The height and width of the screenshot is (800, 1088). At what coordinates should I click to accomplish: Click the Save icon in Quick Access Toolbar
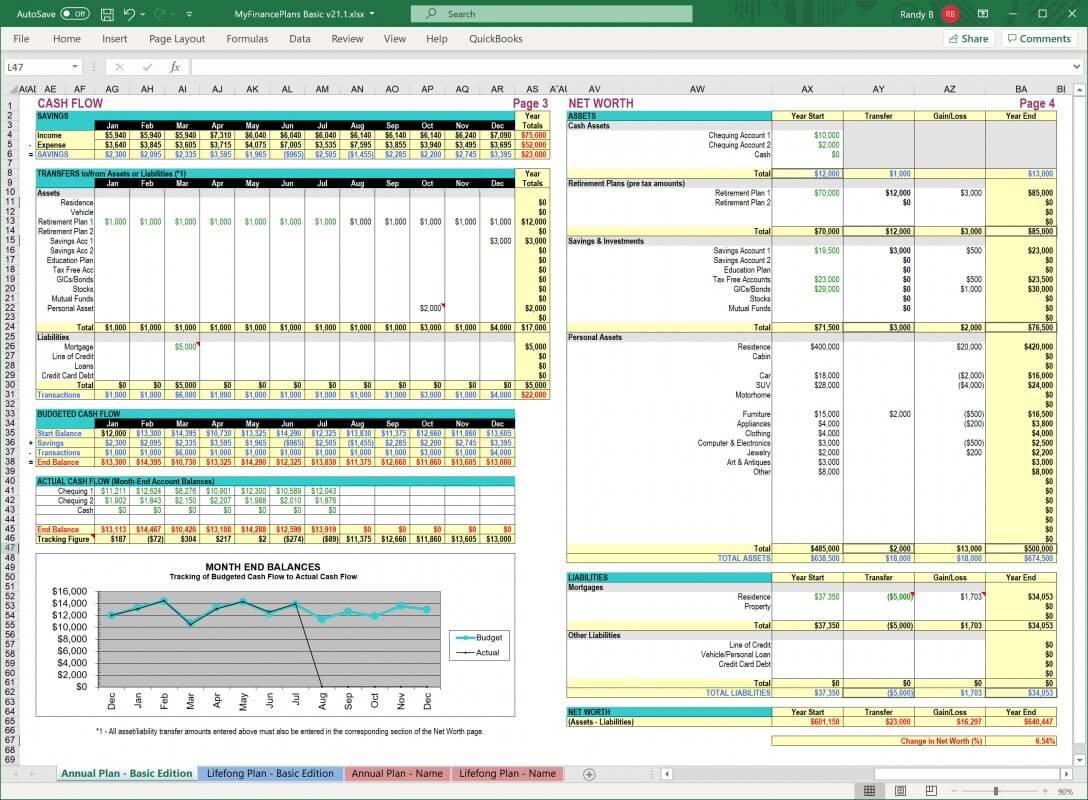[107, 13]
